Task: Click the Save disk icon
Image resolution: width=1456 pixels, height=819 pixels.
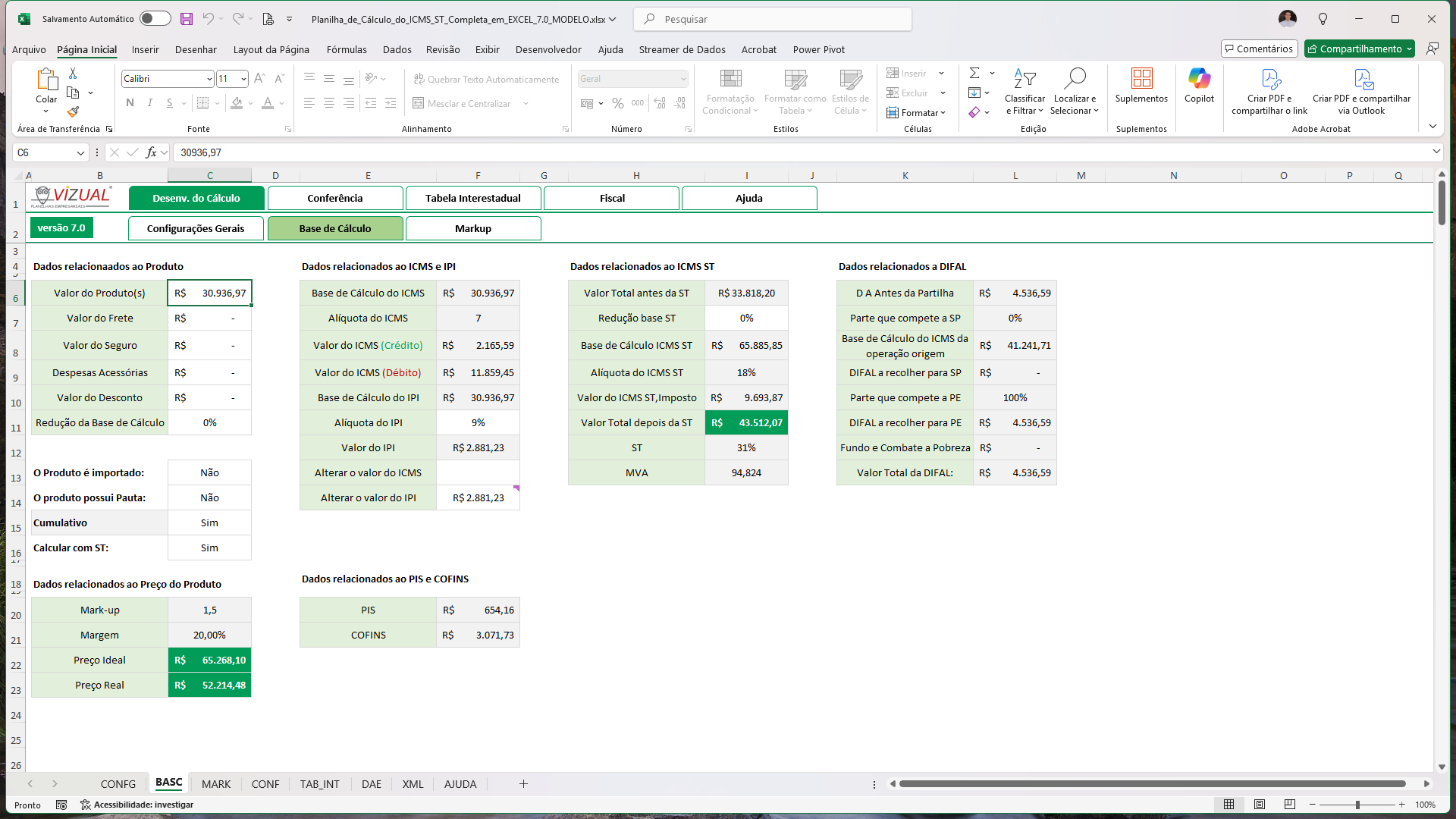Action: (187, 19)
